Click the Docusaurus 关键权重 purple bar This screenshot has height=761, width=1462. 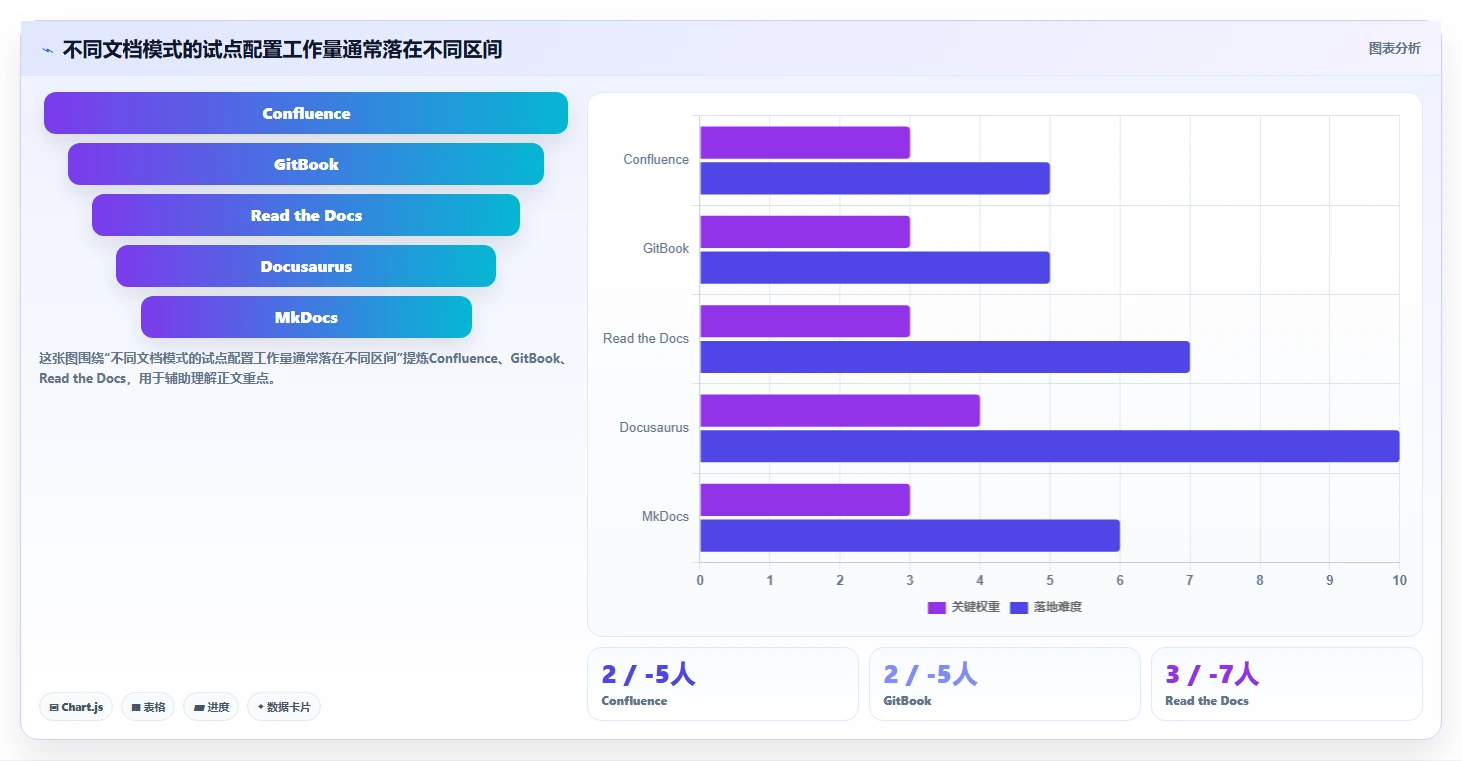point(840,410)
